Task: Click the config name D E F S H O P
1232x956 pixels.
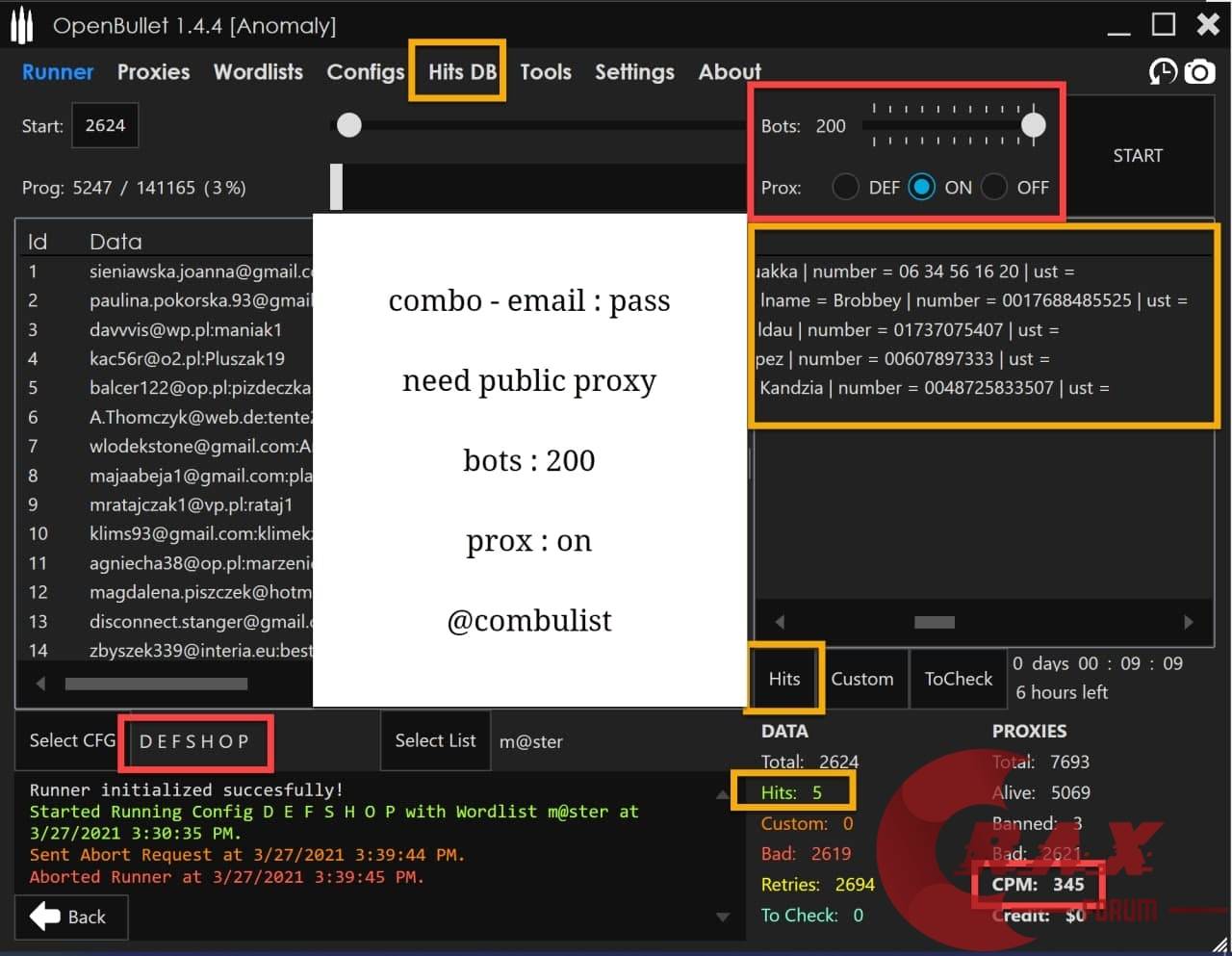Action: coord(194,741)
